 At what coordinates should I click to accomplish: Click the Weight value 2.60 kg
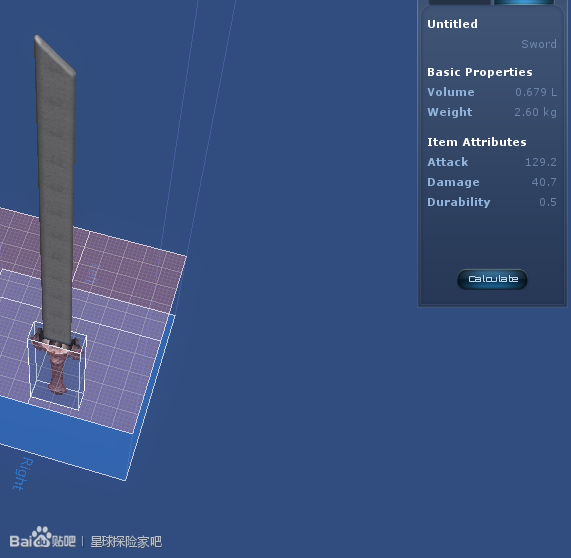click(535, 112)
